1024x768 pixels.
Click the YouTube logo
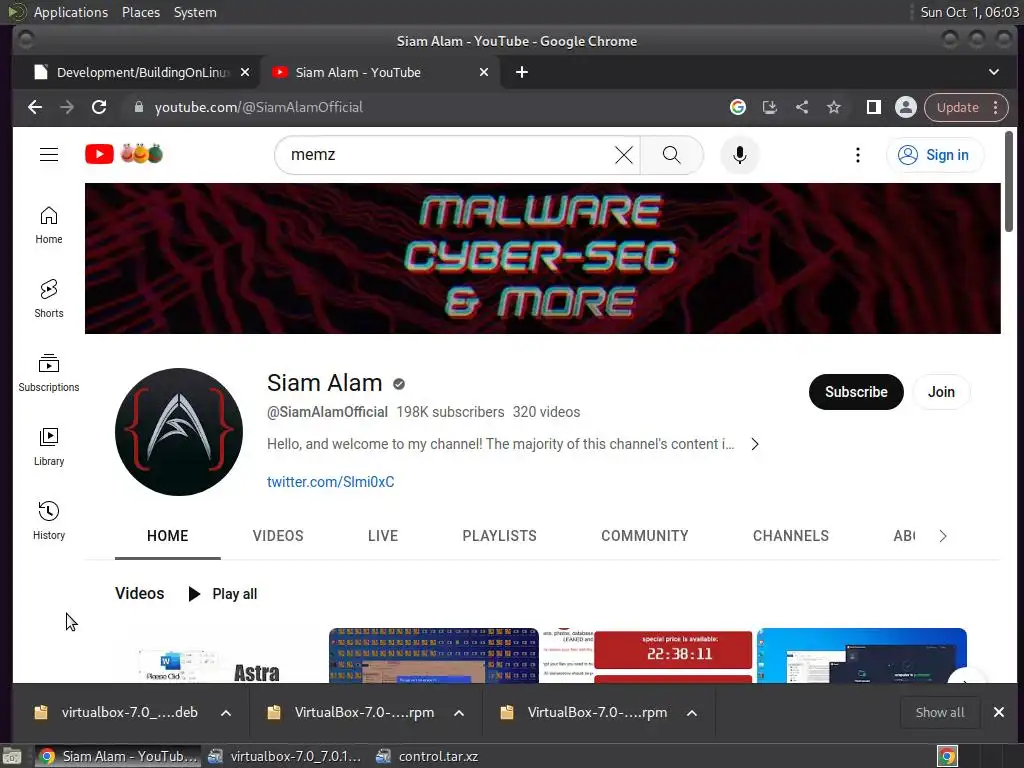(124, 154)
